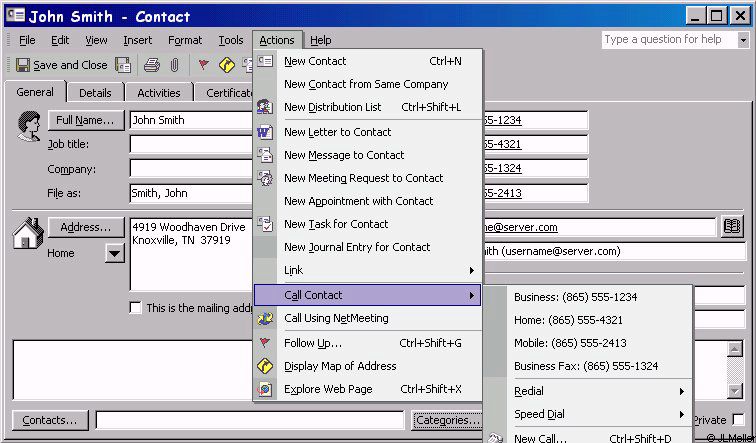
Task: Click the Print toolbar icon
Action: pyautogui.click(x=152, y=65)
